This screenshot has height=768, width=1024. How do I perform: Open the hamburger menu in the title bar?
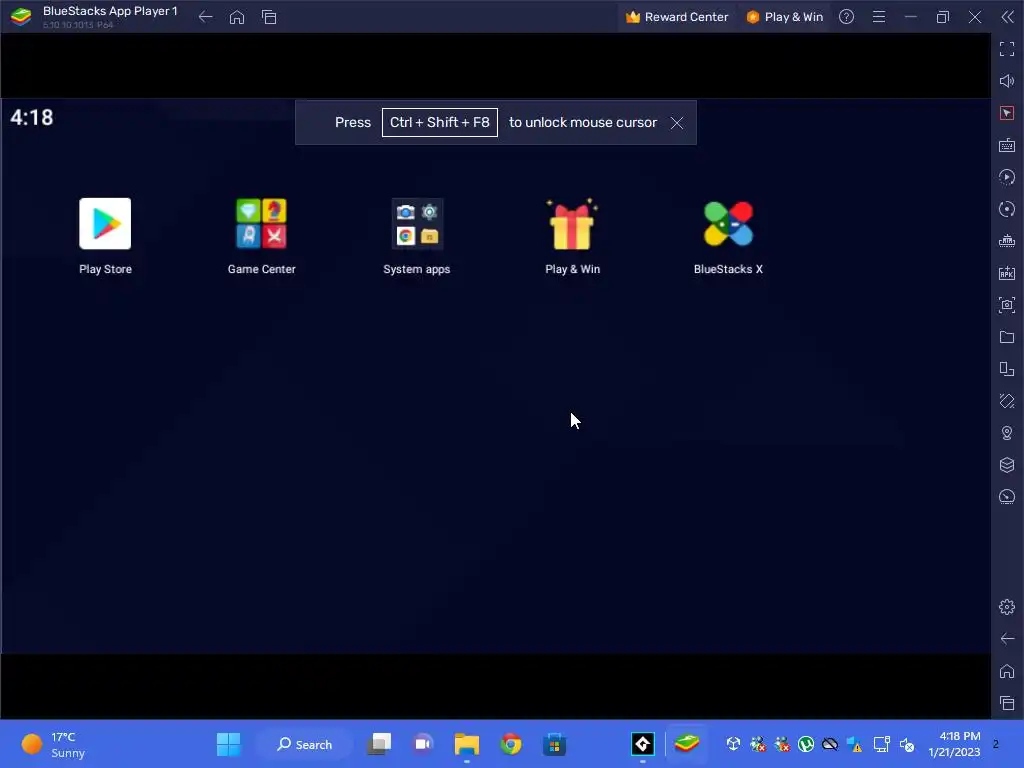[x=879, y=17]
